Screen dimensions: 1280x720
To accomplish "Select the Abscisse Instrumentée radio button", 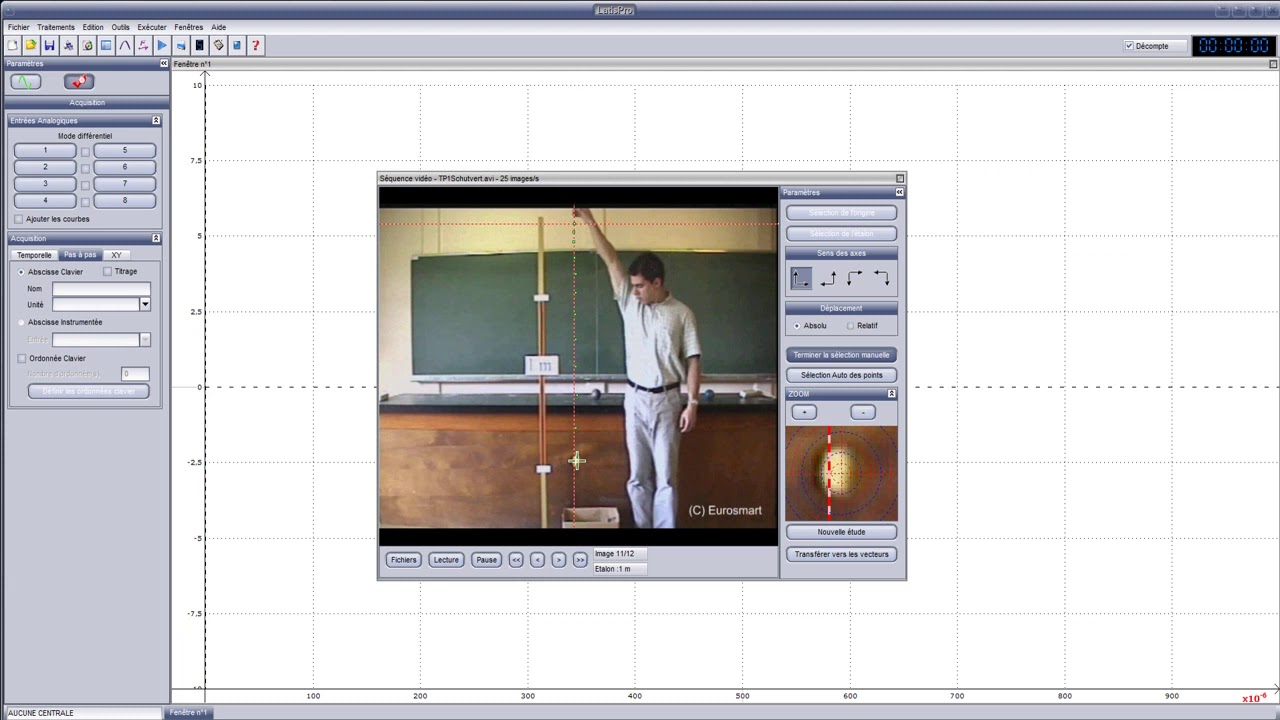I will pos(21,323).
